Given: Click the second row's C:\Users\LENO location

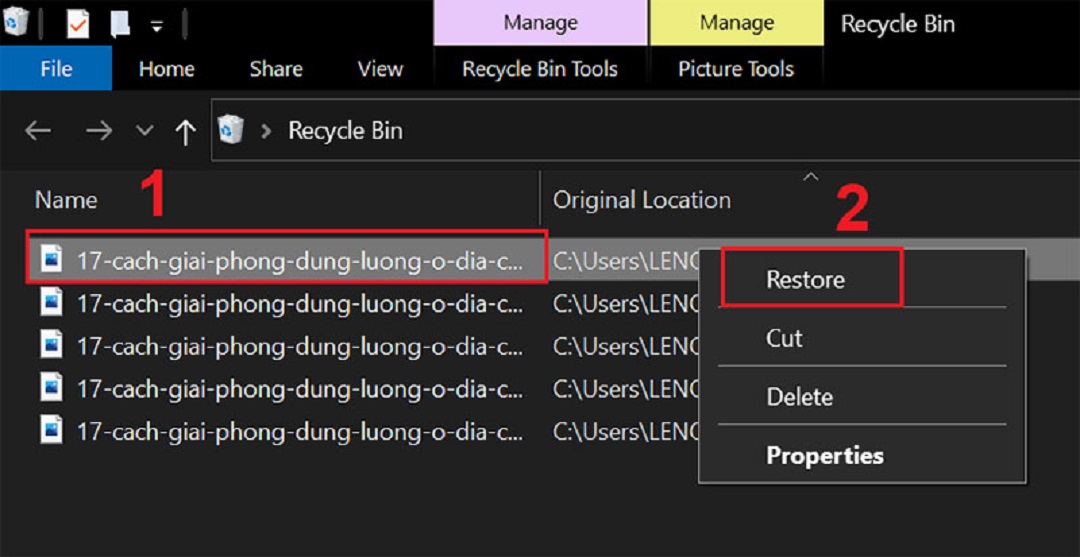Looking at the screenshot, I should [x=625, y=303].
